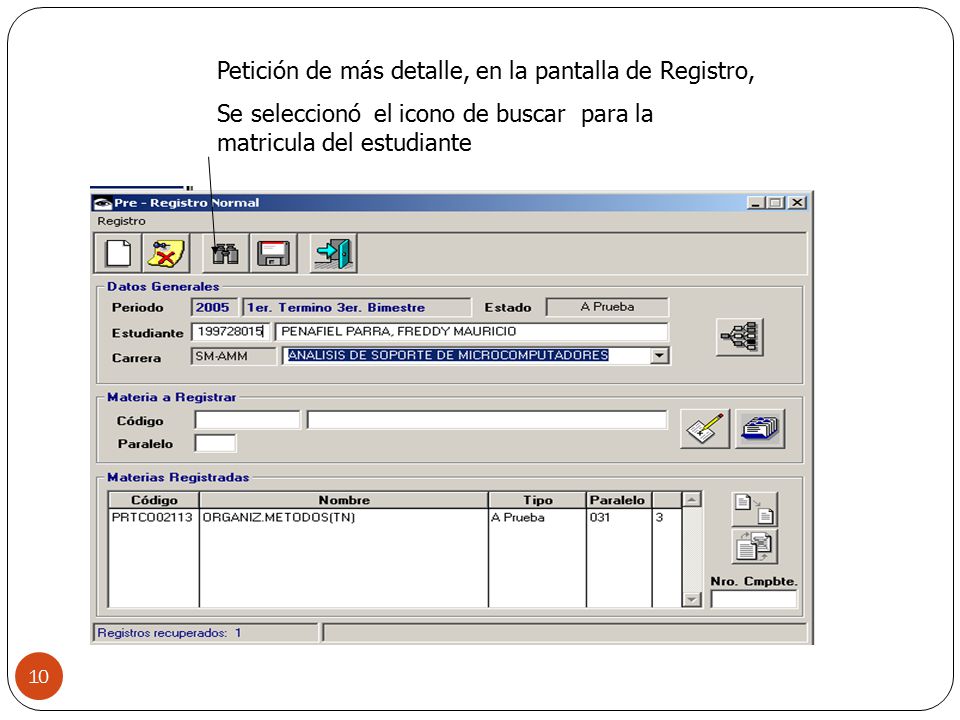Click the hierarchy tree diagram button
This screenshot has width=960, height=720.
point(740,337)
